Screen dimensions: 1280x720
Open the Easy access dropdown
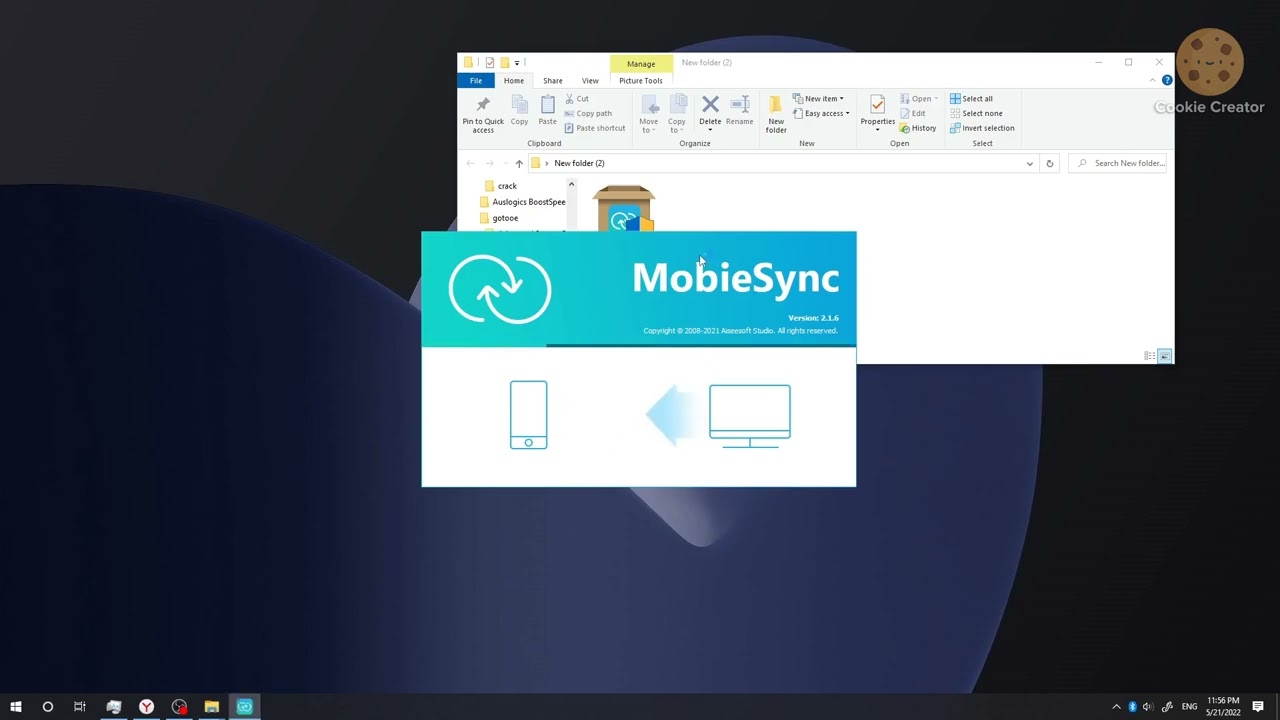pyautogui.click(x=821, y=113)
